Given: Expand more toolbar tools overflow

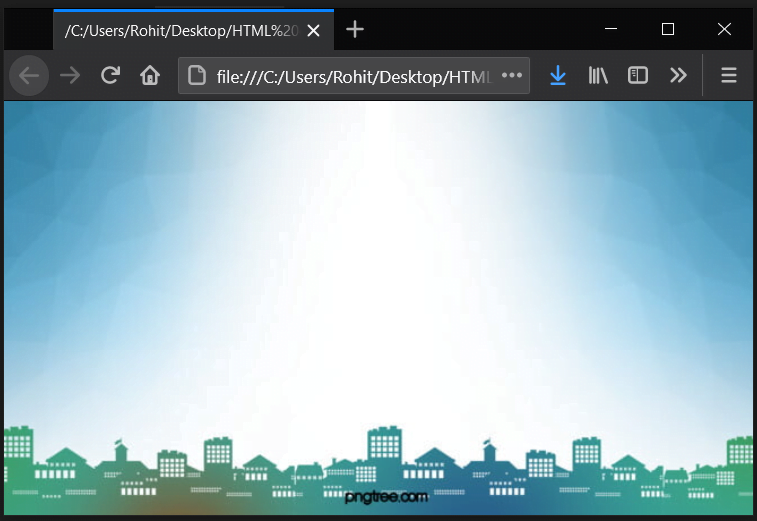Looking at the screenshot, I should pyautogui.click(x=678, y=75).
